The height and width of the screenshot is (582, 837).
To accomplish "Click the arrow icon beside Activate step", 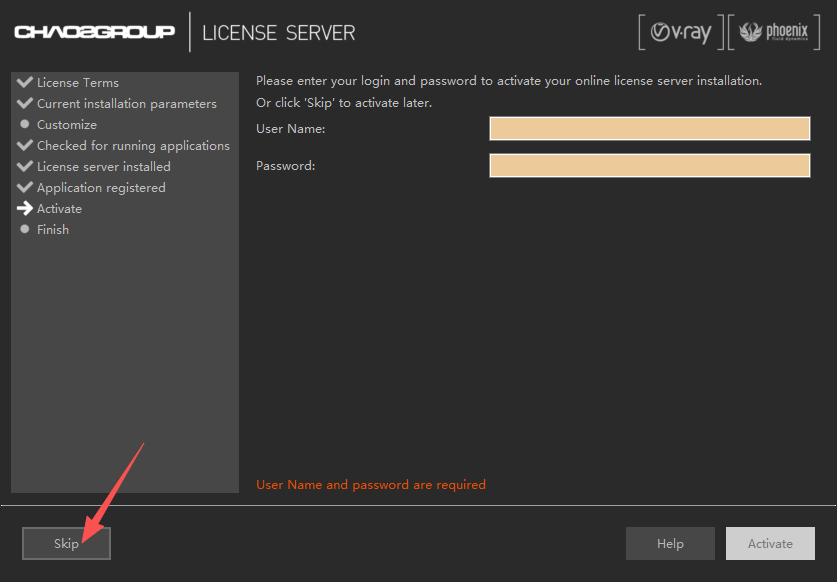I will (25, 208).
